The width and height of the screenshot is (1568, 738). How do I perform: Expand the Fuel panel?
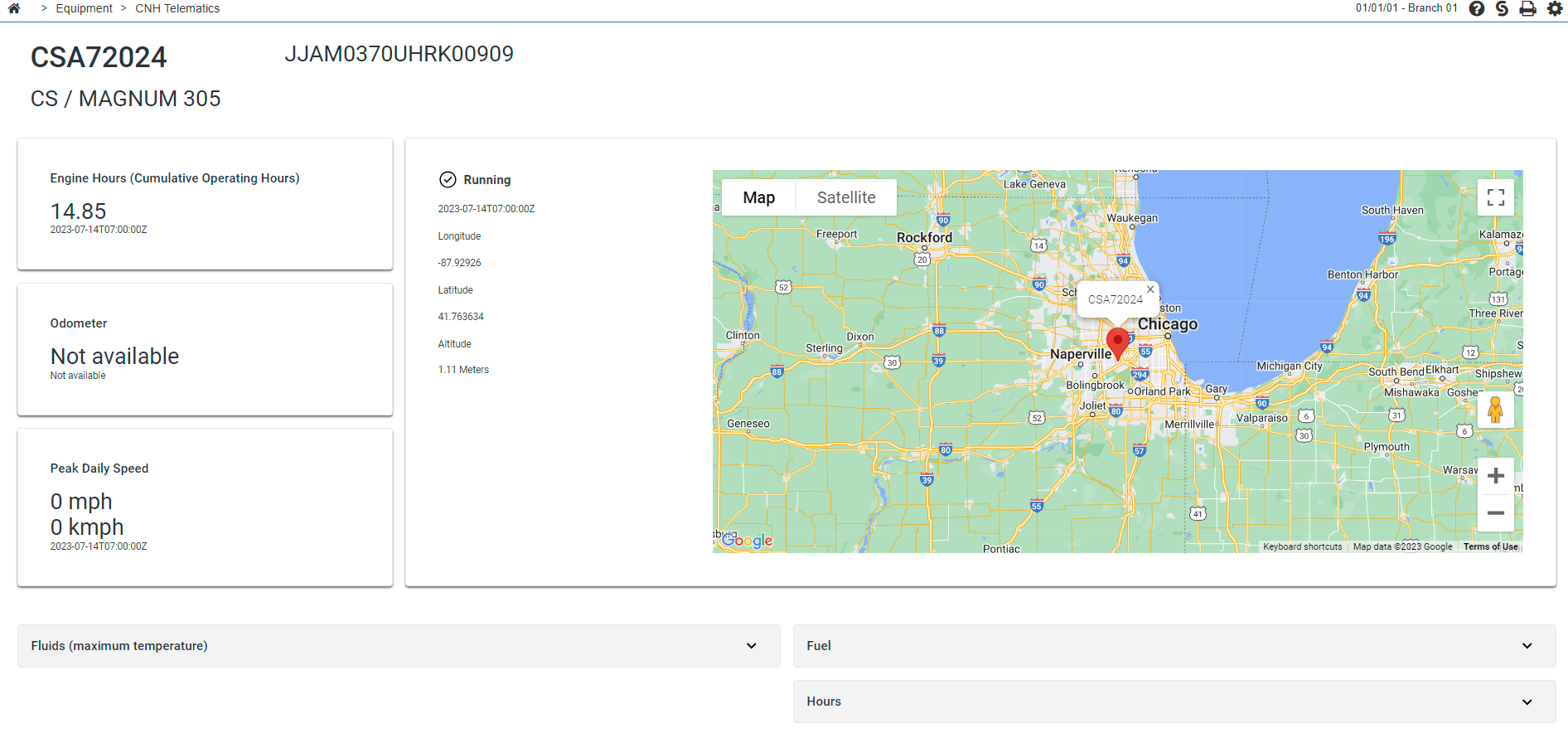(1174, 646)
